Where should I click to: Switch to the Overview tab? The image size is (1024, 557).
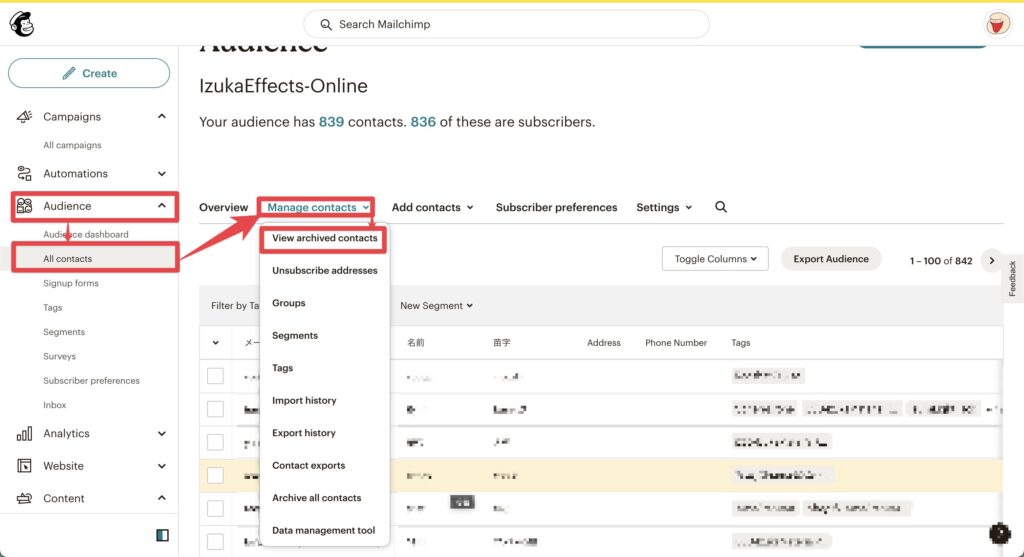click(x=223, y=207)
